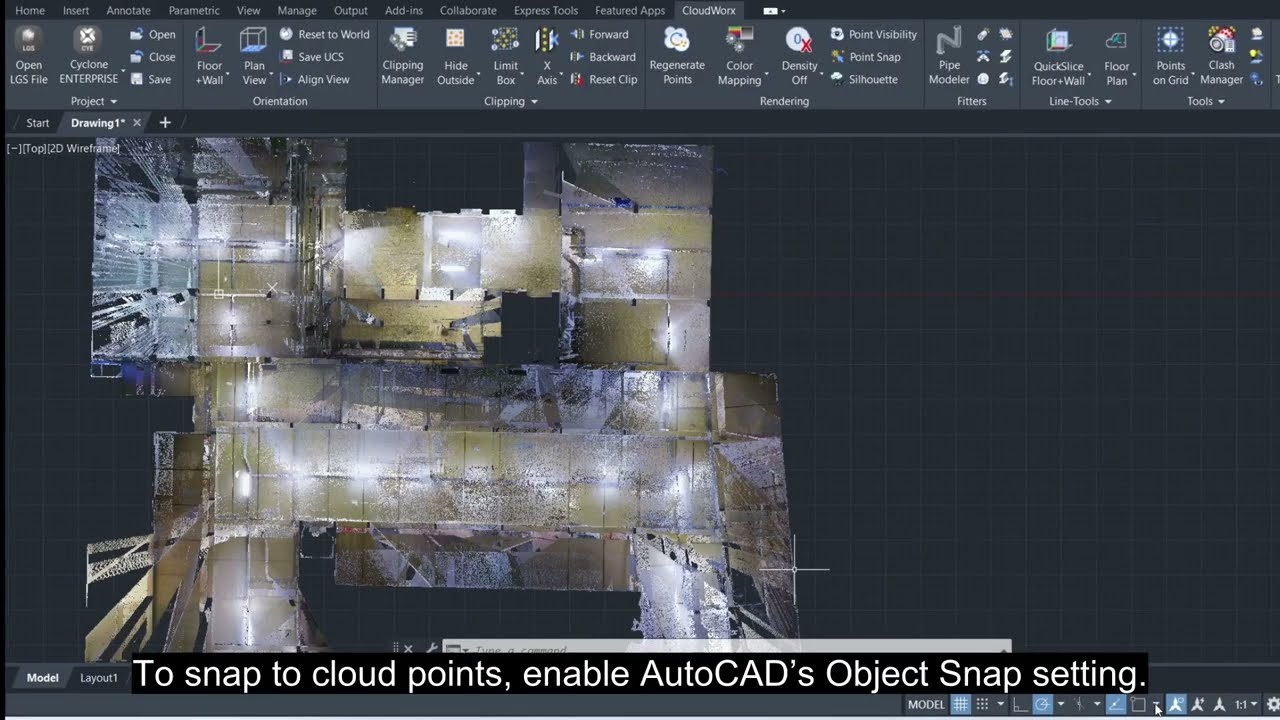Viewport: 1280px width, 720px height.
Task: Expand the Line-Tools panel dropdown
Action: pos(1108,102)
